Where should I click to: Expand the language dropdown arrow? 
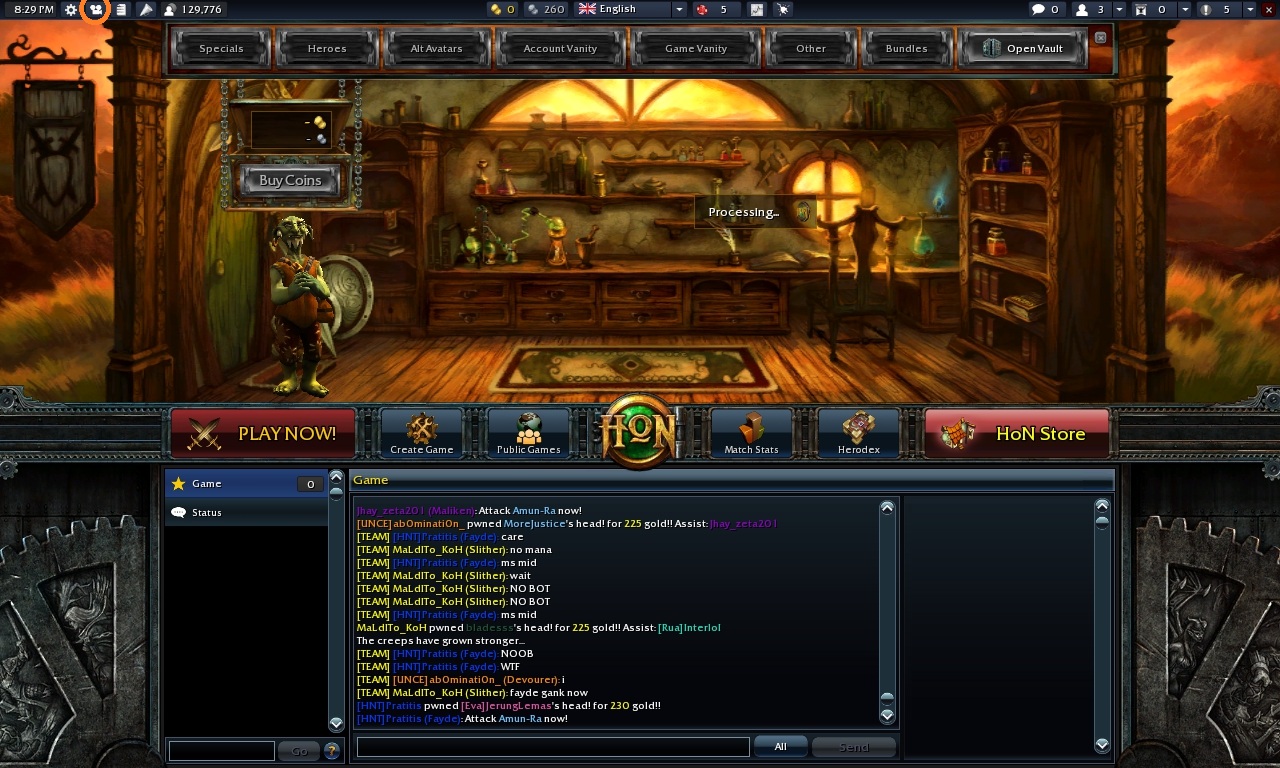[x=679, y=9]
